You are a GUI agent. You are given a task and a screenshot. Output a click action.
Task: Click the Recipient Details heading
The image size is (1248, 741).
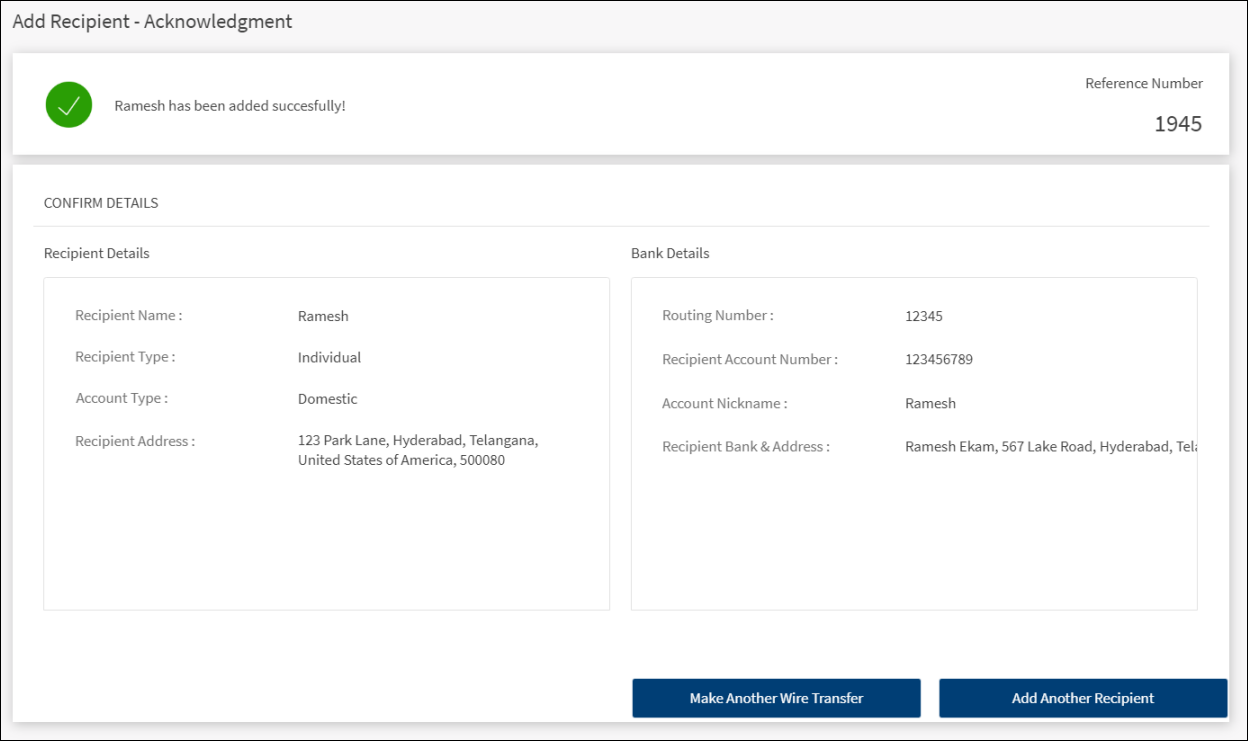(97, 254)
